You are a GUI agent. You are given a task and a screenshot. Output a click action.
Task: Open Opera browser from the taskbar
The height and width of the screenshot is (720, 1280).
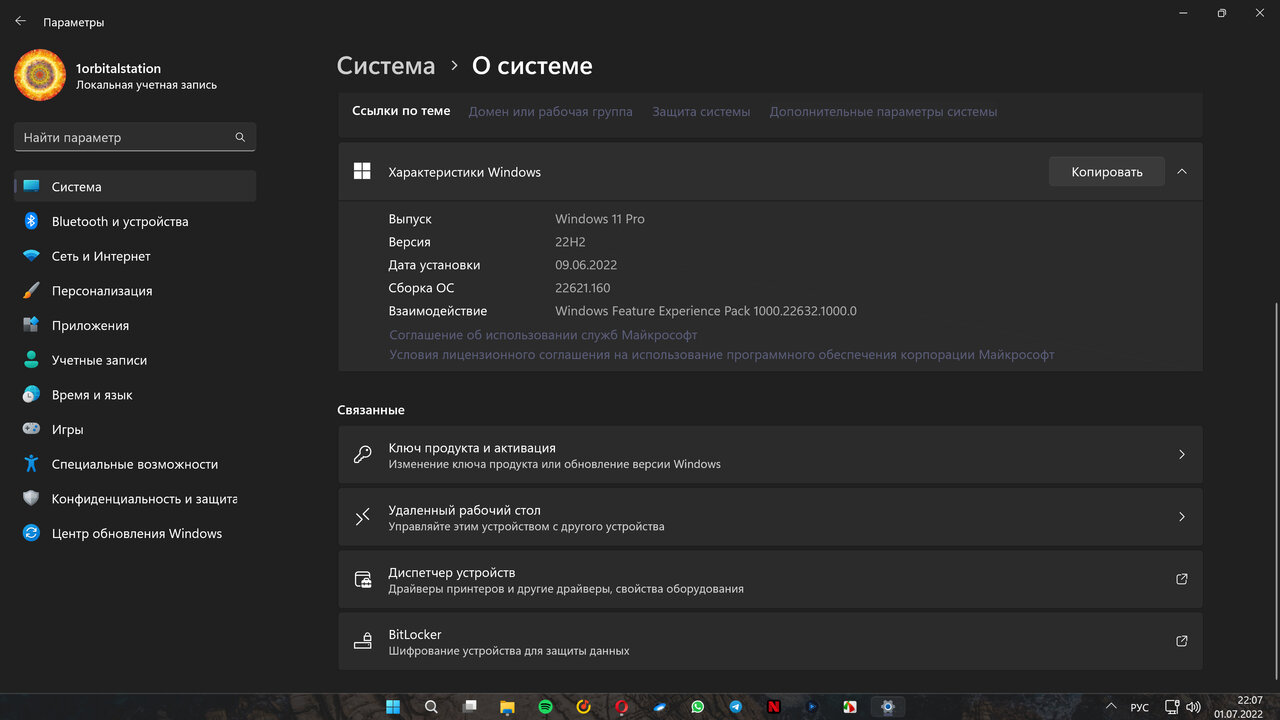[x=621, y=707]
